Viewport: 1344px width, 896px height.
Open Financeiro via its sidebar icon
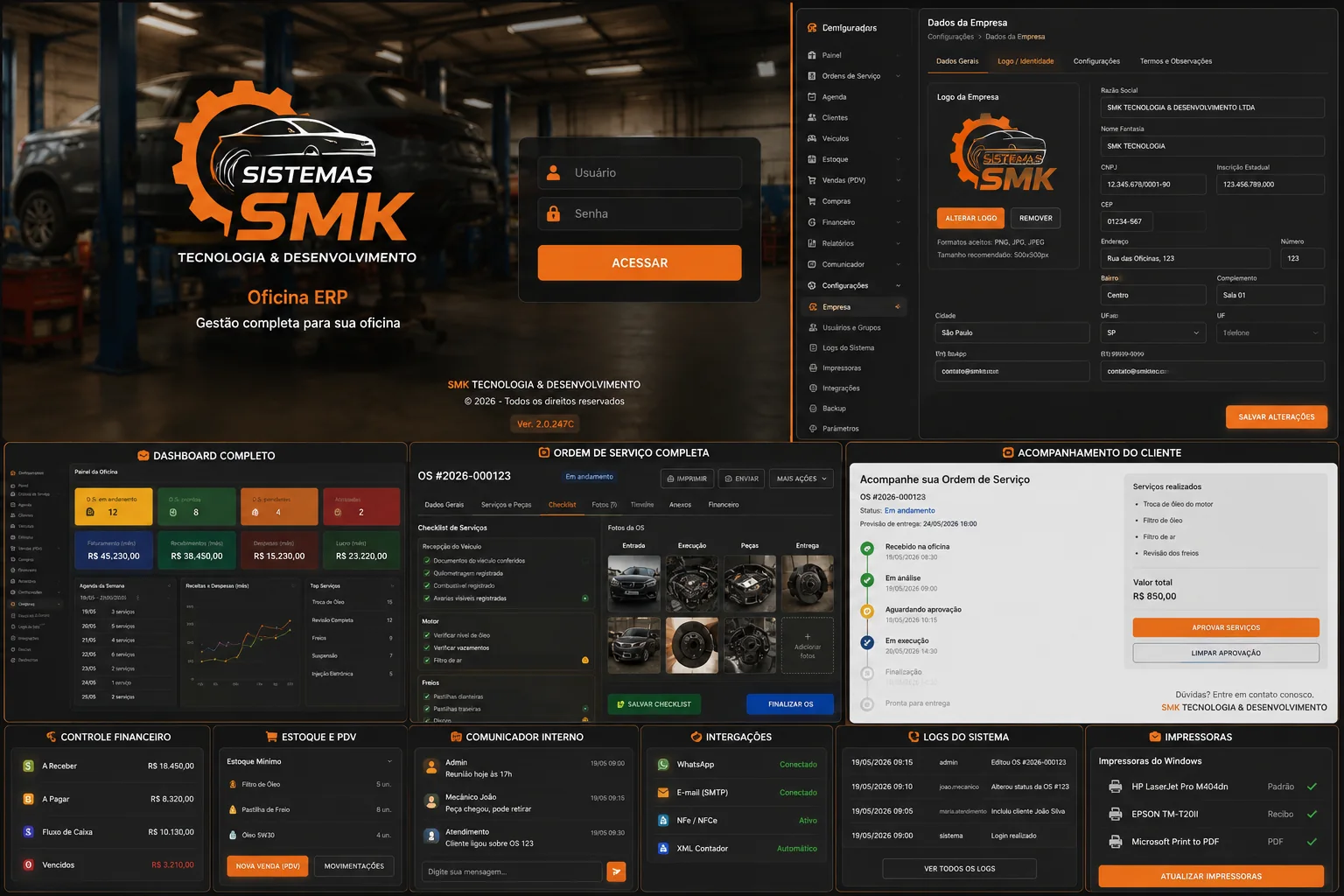(812, 222)
